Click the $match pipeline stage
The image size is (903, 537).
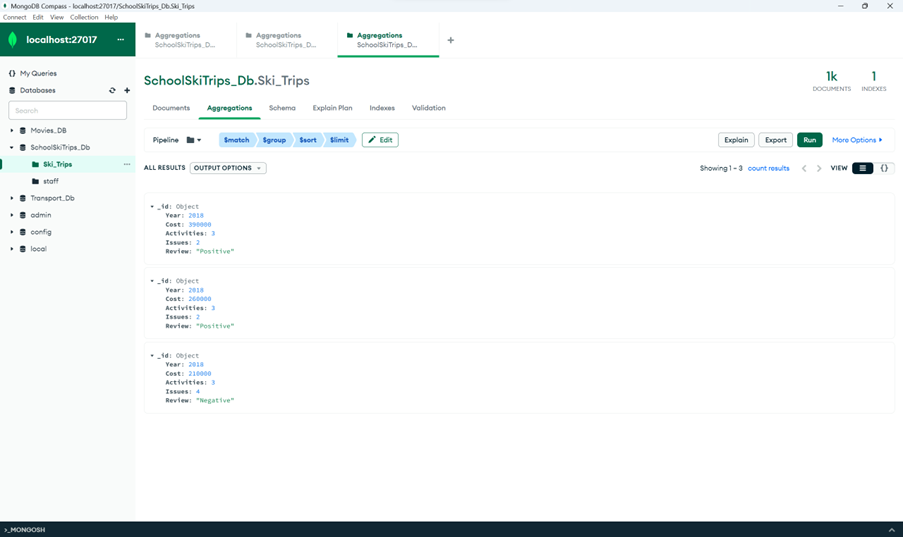click(x=237, y=140)
